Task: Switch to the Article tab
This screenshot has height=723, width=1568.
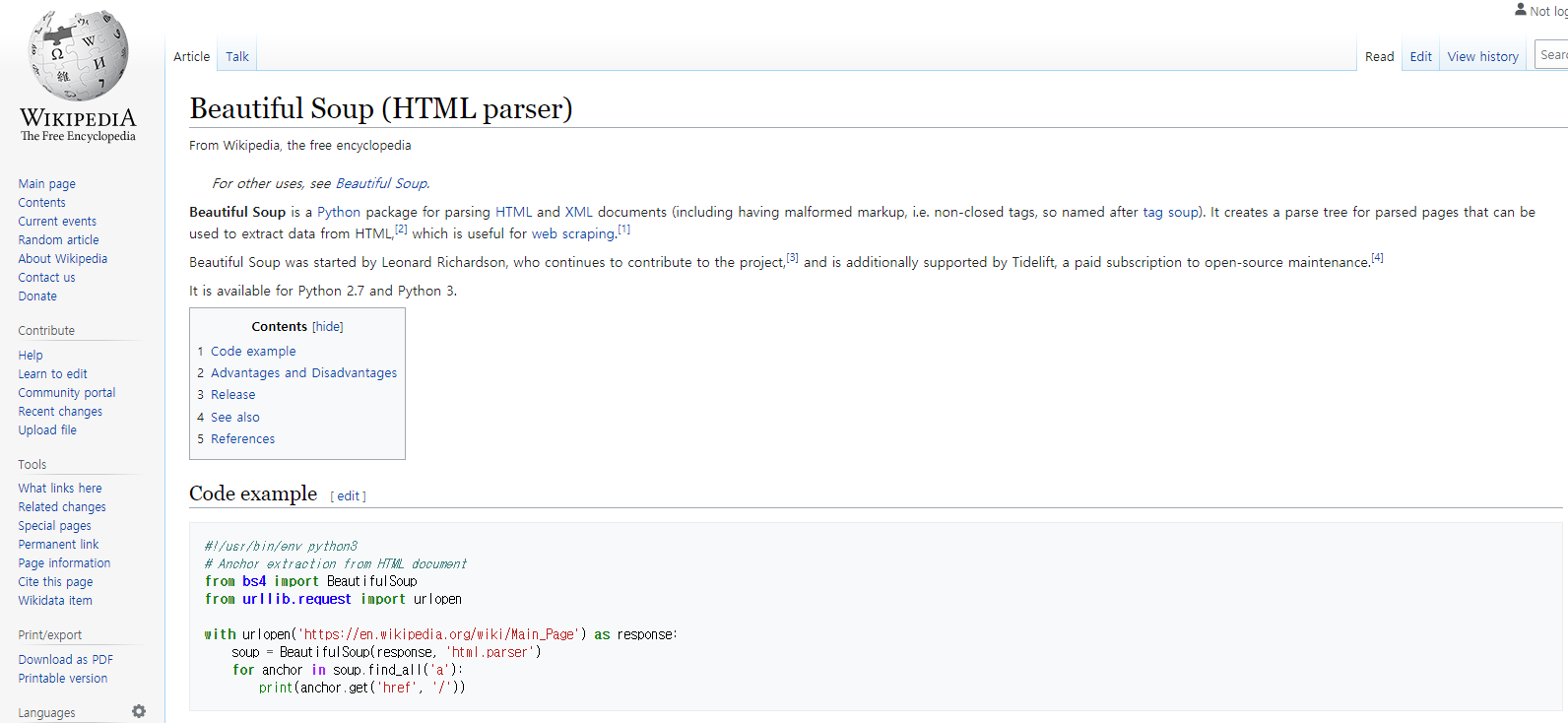Action: [191, 57]
